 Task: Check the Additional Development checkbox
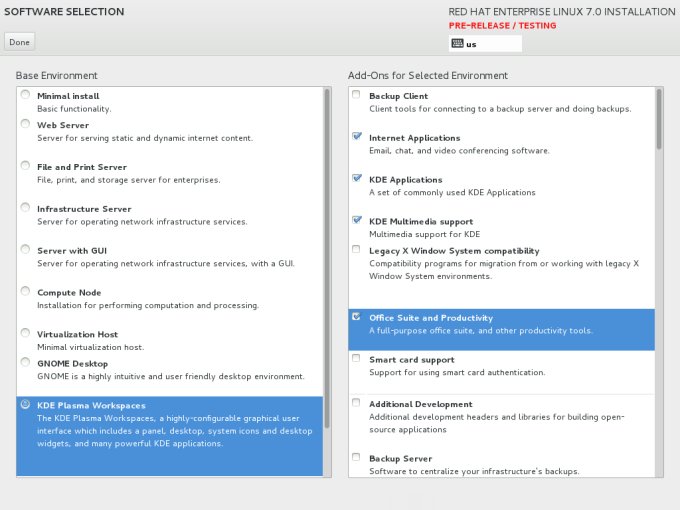356,402
